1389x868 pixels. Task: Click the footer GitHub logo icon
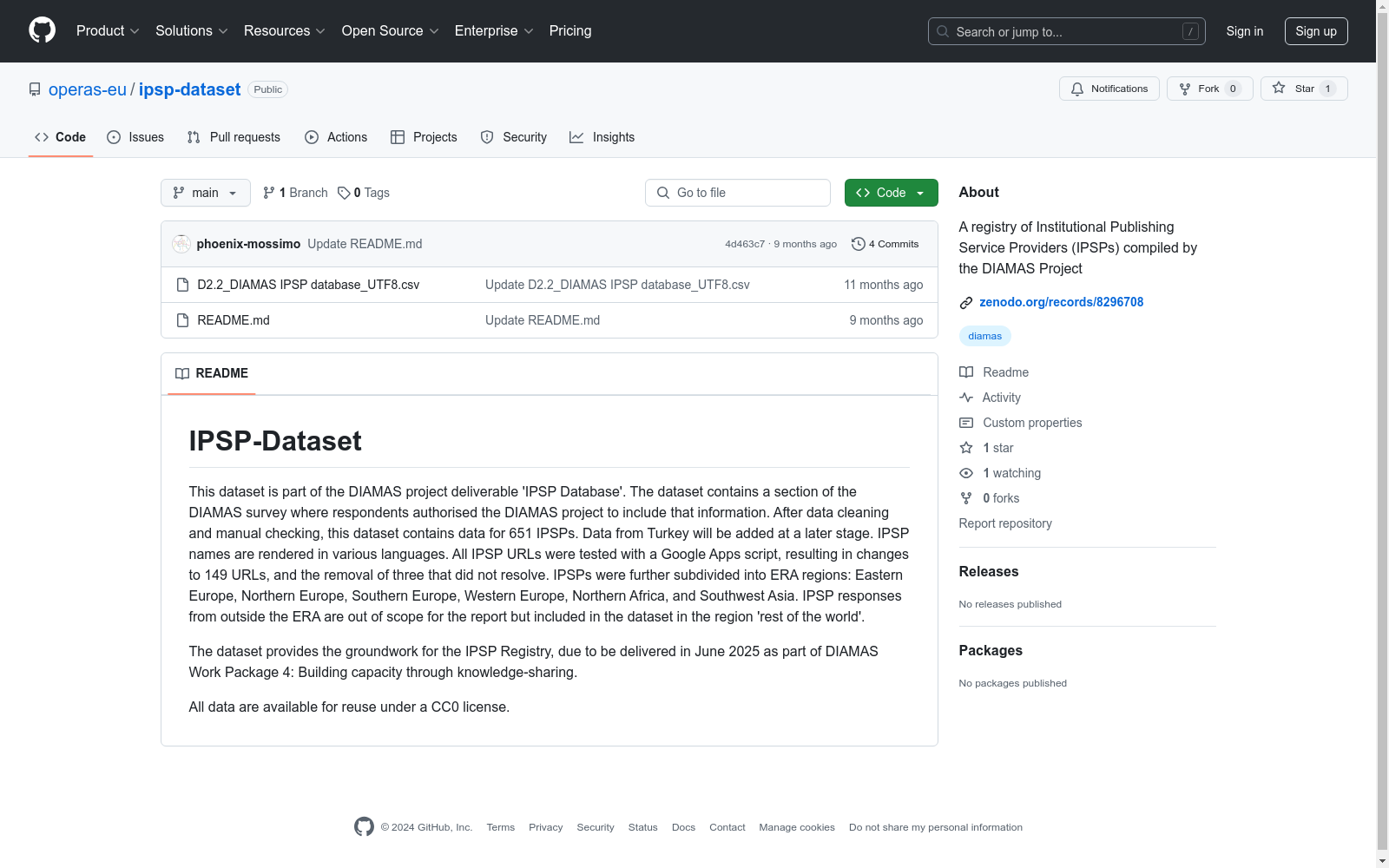364,827
